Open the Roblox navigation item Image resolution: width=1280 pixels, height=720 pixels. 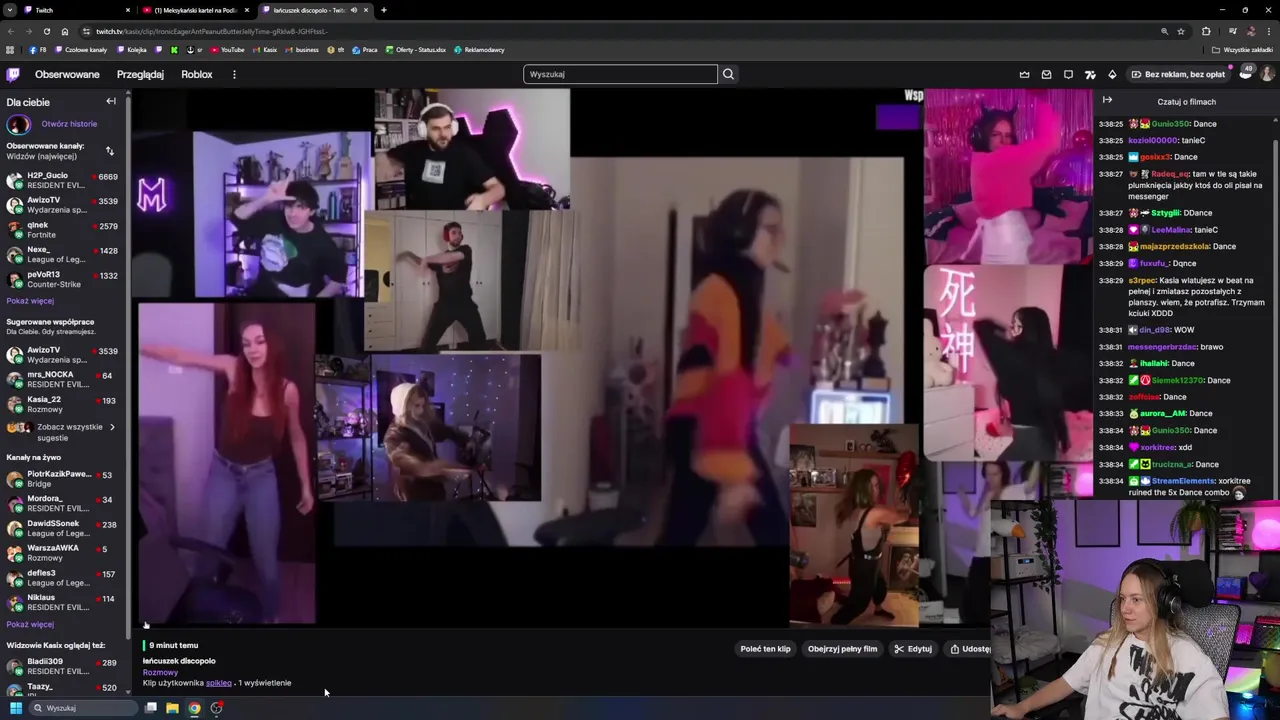pos(196,74)
